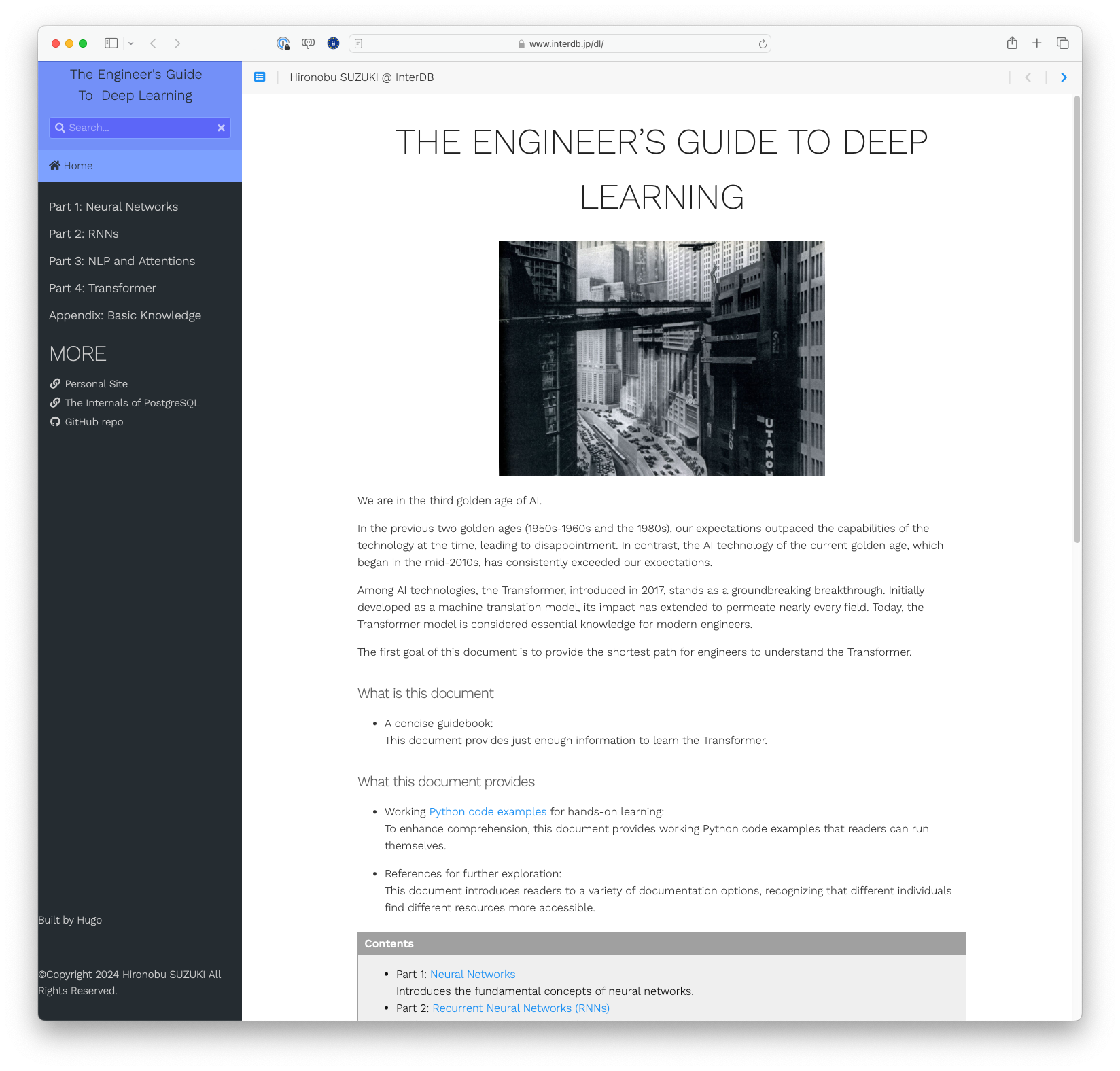Show the tab overview icon
The width and height of the screenshot is (1120, 1071).
1062,43
